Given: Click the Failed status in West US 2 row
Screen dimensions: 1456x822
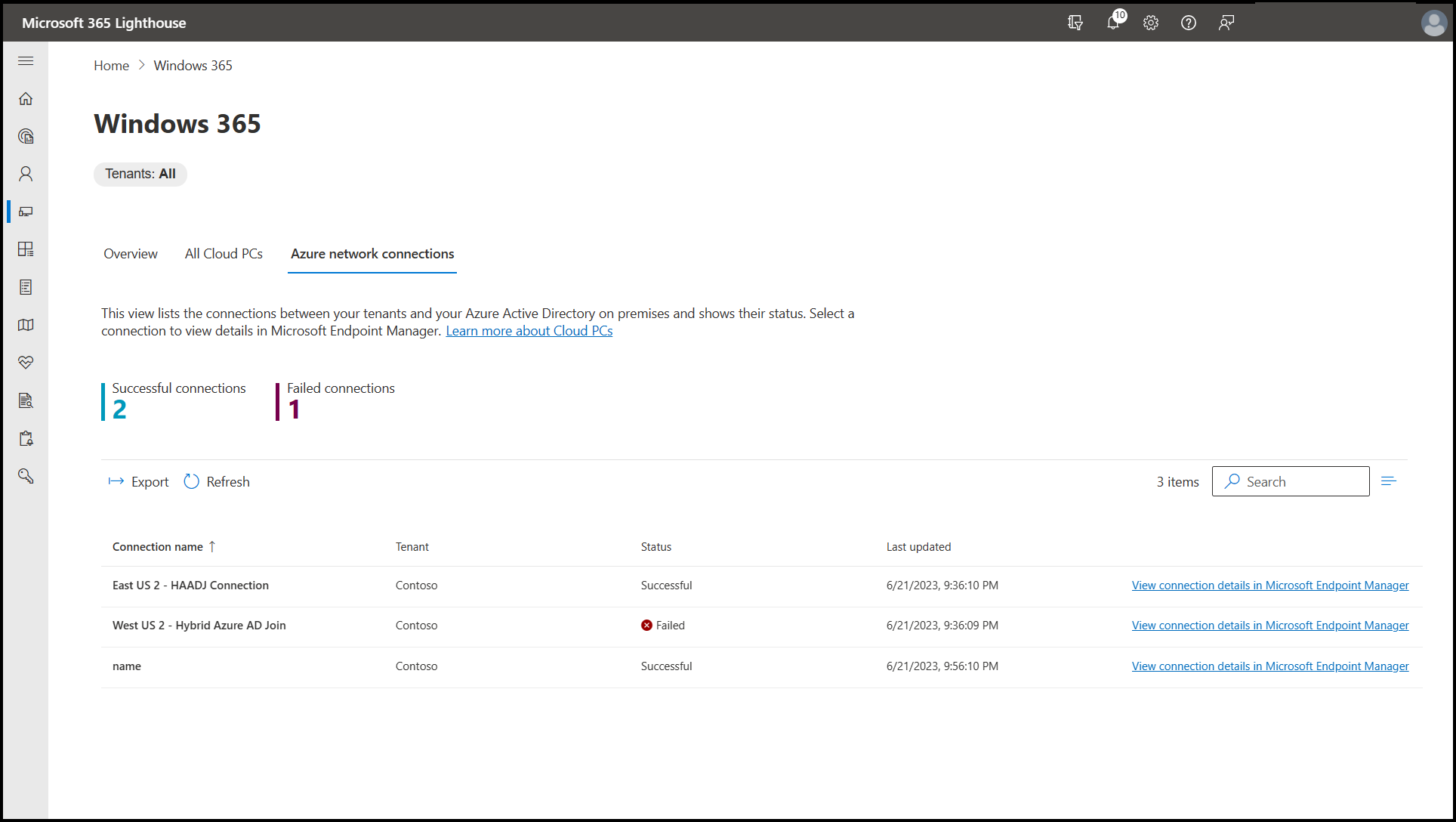Looking at the screenshot, I should 670,626.
